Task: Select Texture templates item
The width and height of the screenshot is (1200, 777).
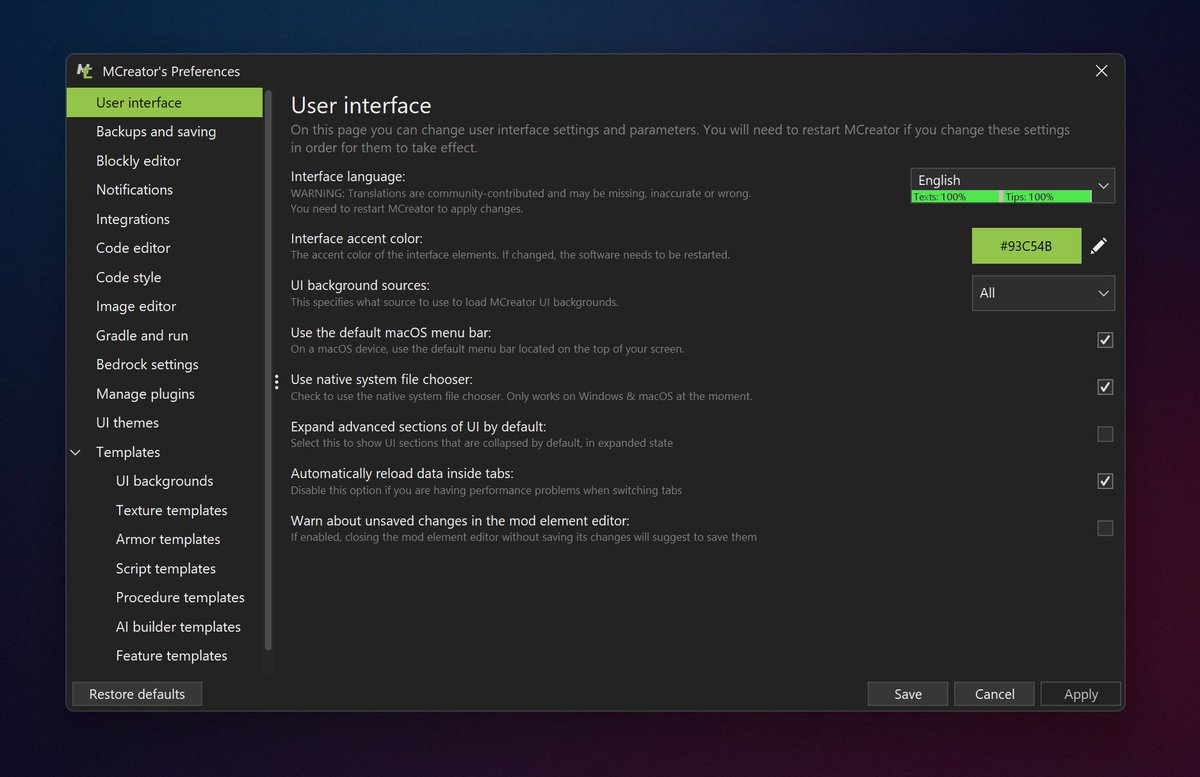Action: coord(171,510)
